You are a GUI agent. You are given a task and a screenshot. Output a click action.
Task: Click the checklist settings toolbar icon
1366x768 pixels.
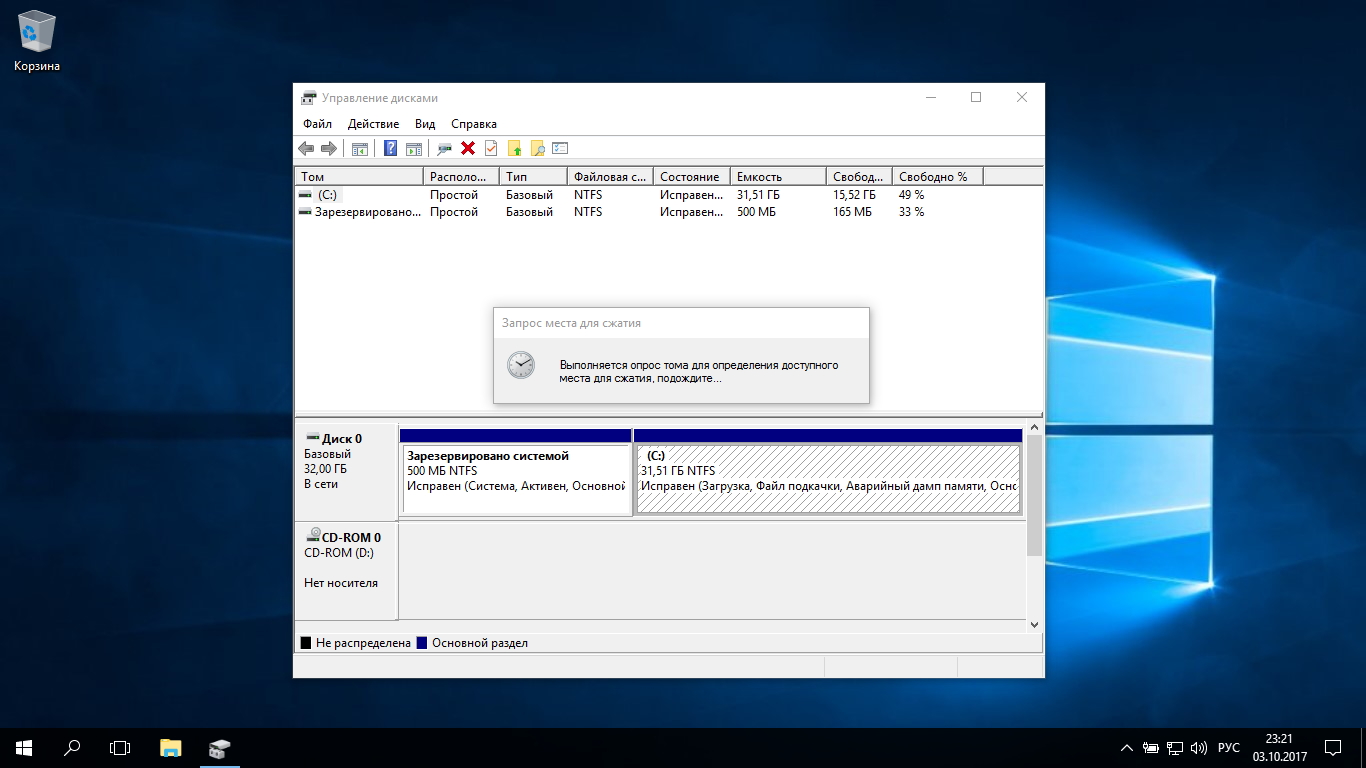(560, 149)
